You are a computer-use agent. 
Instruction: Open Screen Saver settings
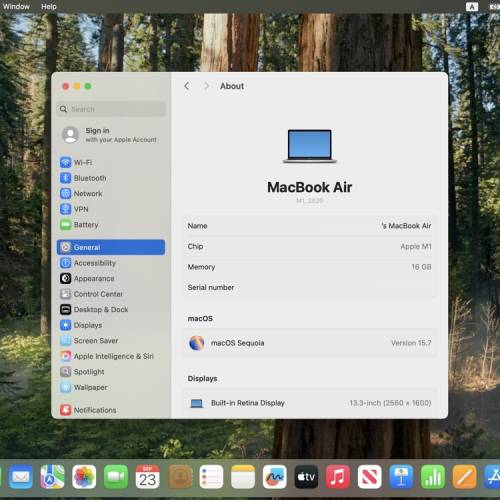111,341
